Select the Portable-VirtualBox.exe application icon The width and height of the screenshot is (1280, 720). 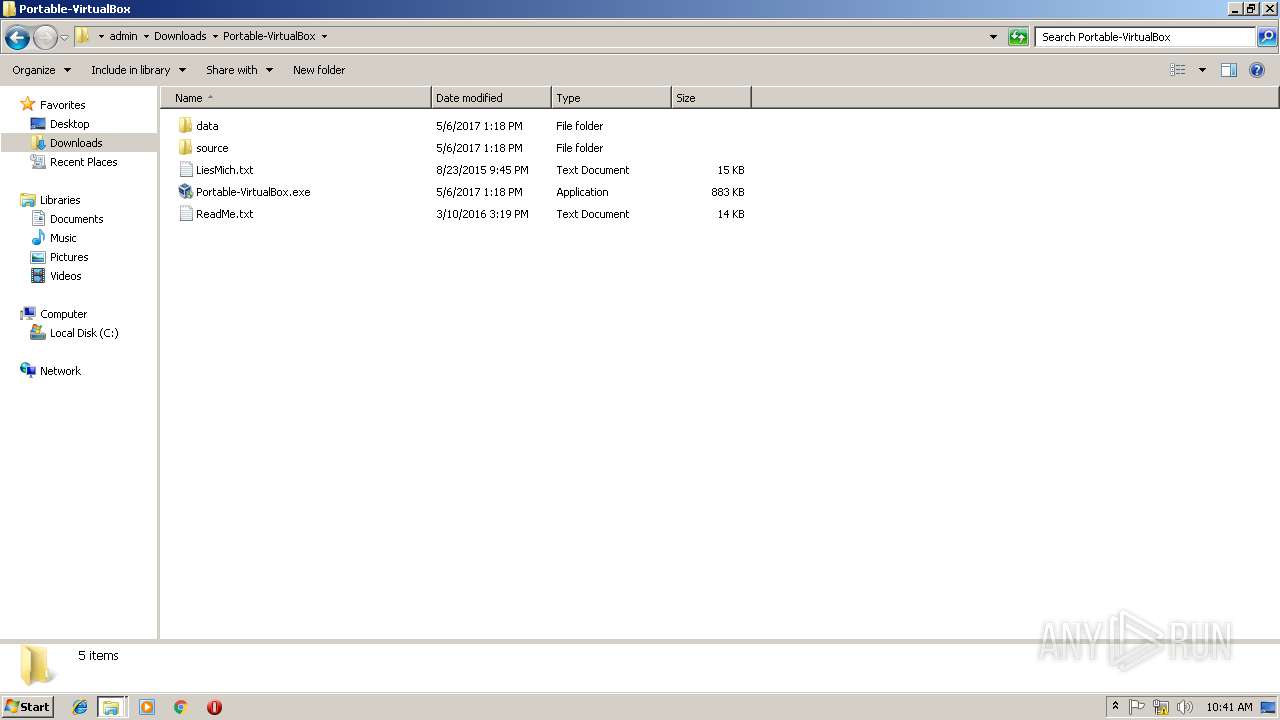pos(185,192)
